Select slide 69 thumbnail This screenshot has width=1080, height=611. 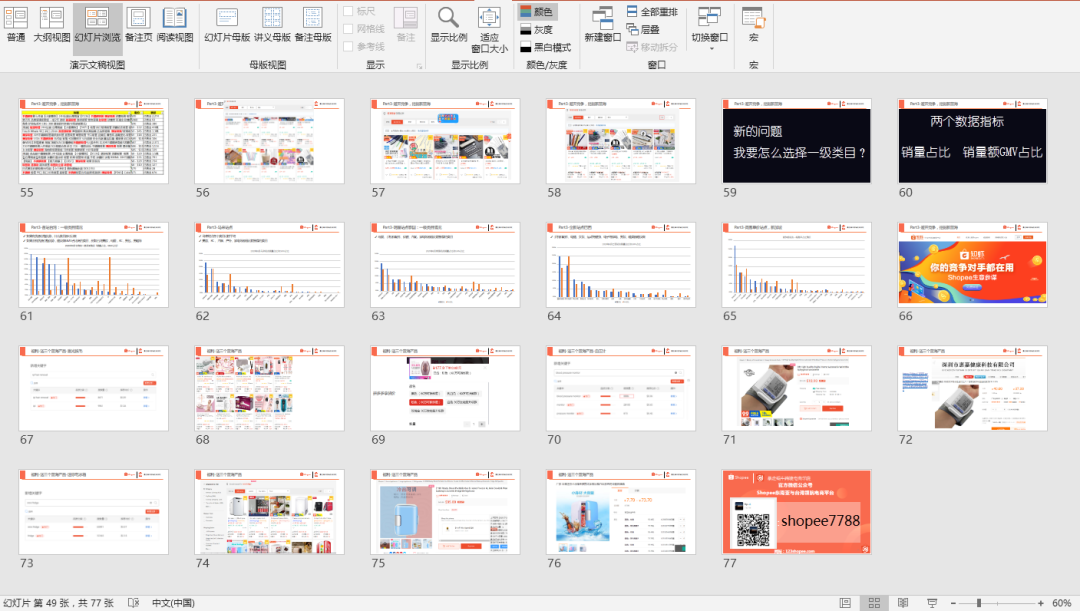(445, 389)
